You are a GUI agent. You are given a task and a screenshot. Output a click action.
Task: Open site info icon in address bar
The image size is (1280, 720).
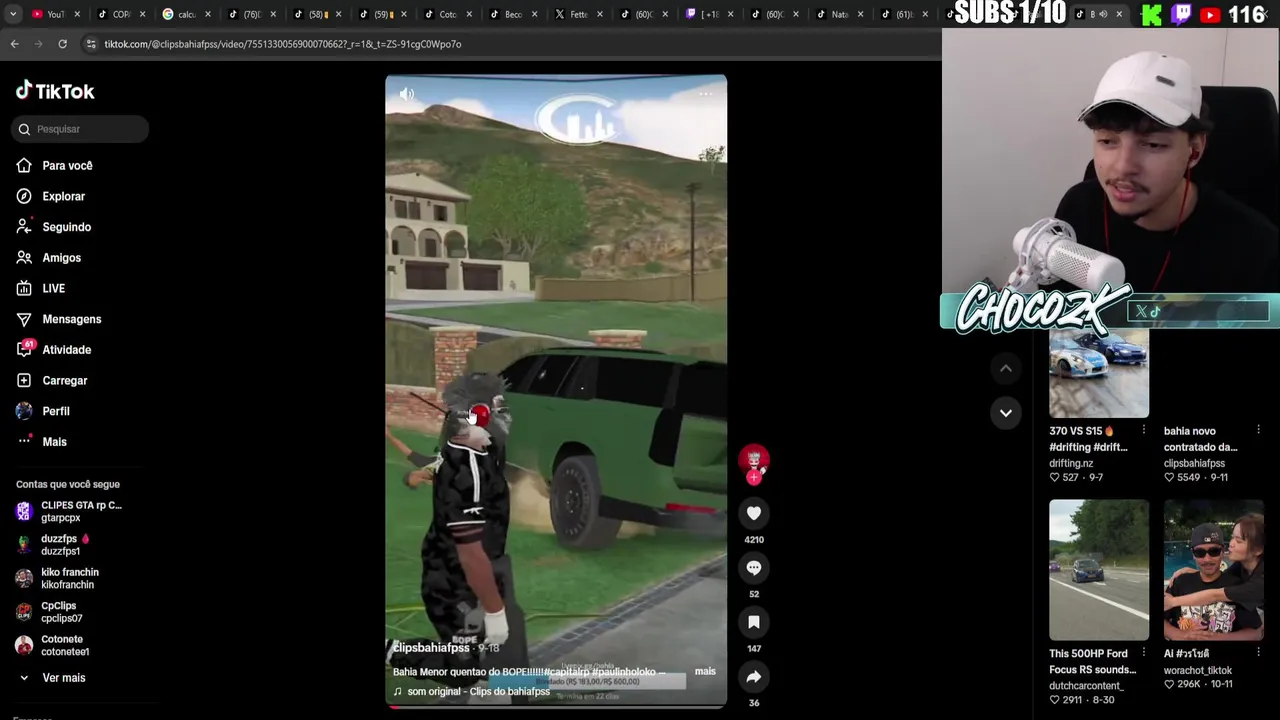(91, 44)
